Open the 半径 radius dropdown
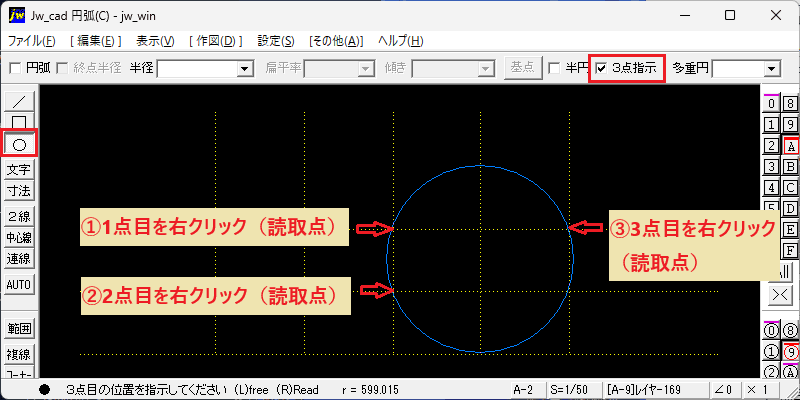This screenshot has width=800, height=400. tap(246, 68)
